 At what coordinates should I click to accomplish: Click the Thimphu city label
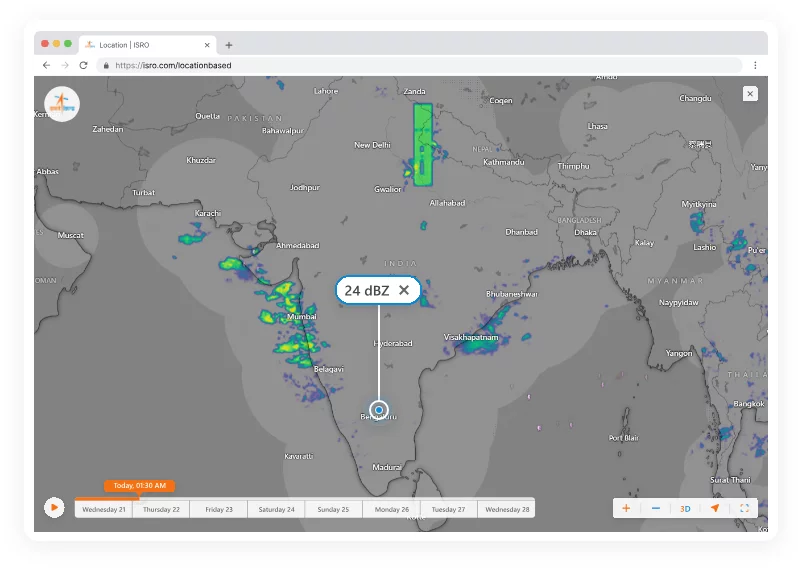click(573, 166)
